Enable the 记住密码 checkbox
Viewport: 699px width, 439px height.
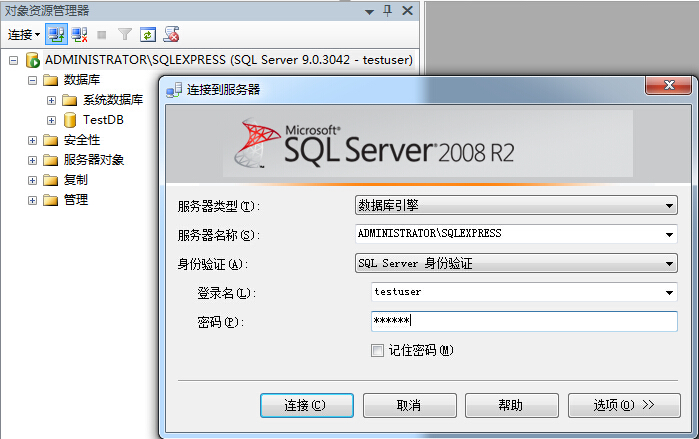click(377, 350)
